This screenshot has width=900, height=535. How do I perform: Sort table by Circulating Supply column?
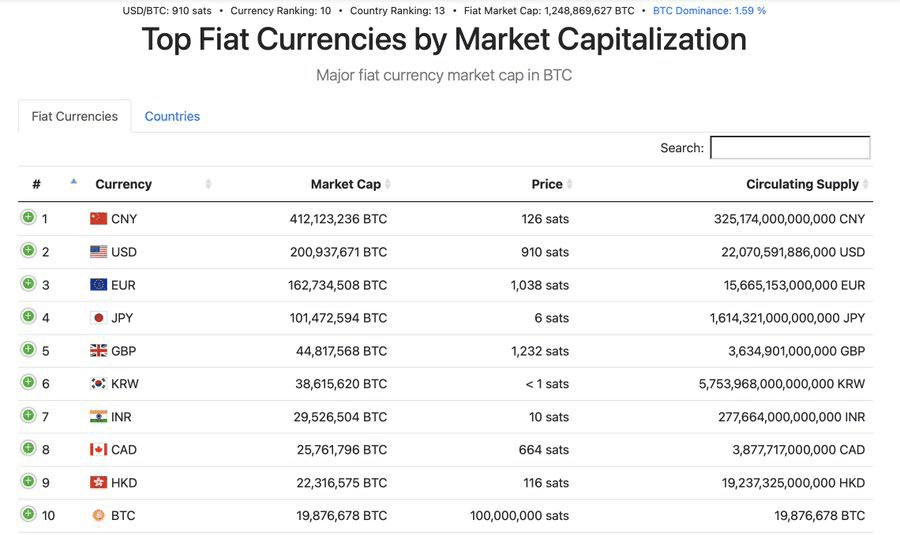point(802,184)
